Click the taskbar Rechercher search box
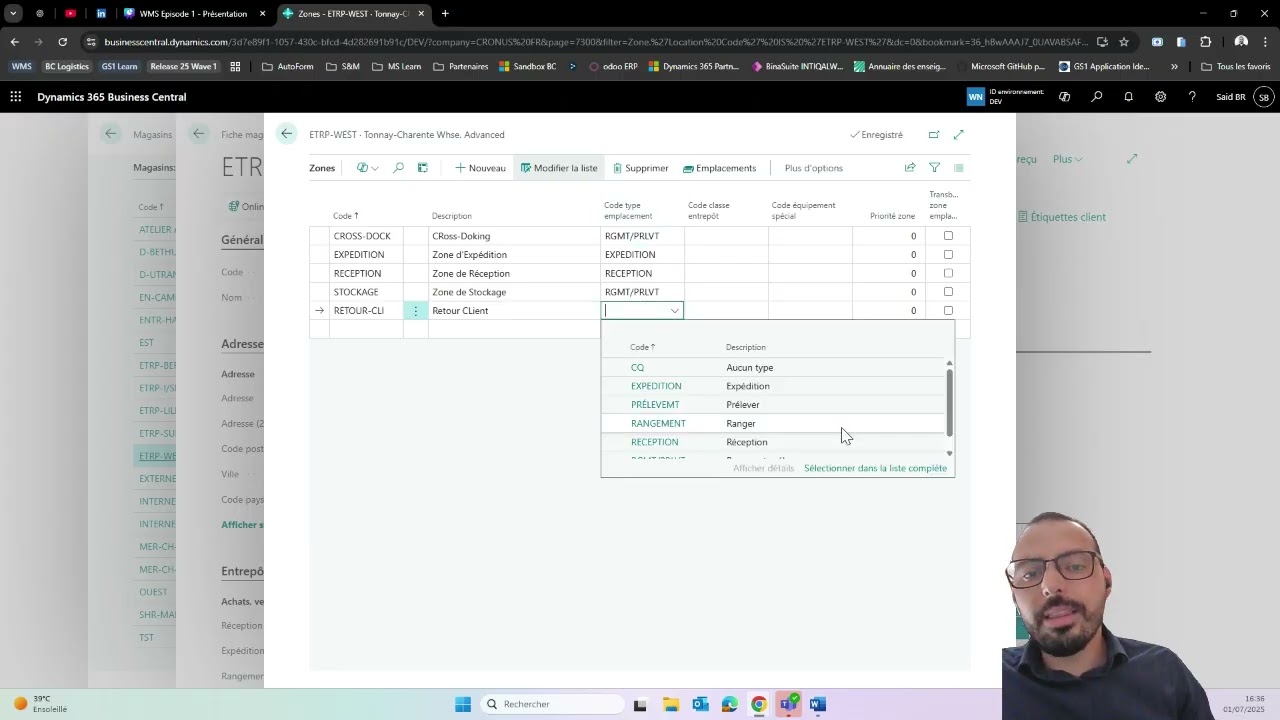1280x720 pixels. pos(550,704)
